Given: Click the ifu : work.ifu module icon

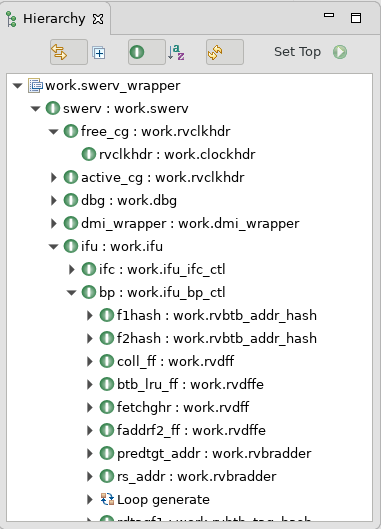Looking at the screenshot, I should 71,246.
